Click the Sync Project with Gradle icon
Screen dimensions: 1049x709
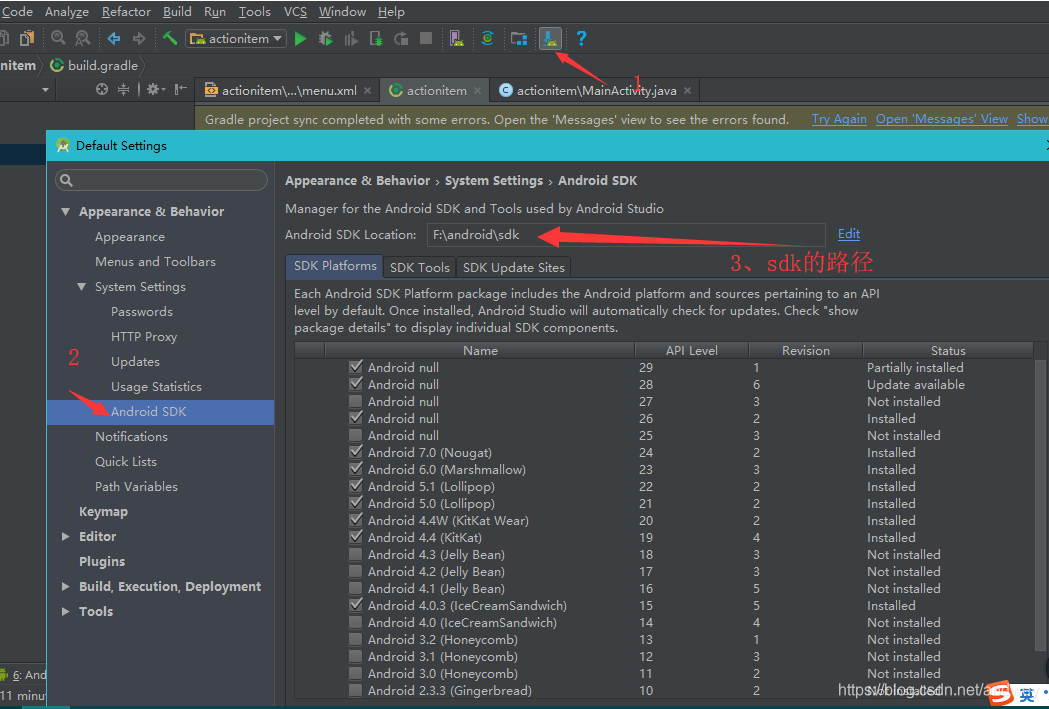pyautogui.click(x=488, y=39)
